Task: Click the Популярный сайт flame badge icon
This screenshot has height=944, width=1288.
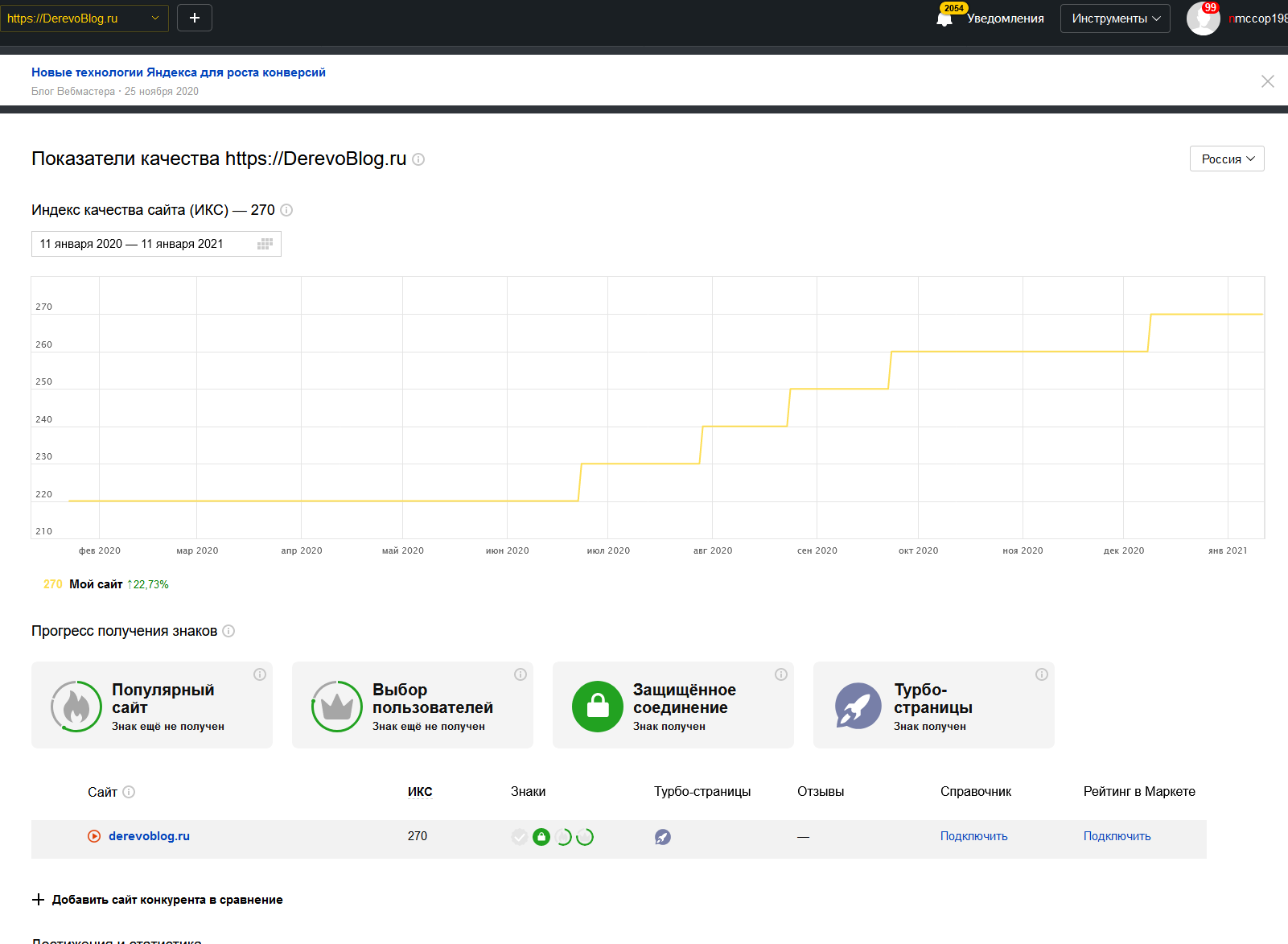Action: point(76,707)
